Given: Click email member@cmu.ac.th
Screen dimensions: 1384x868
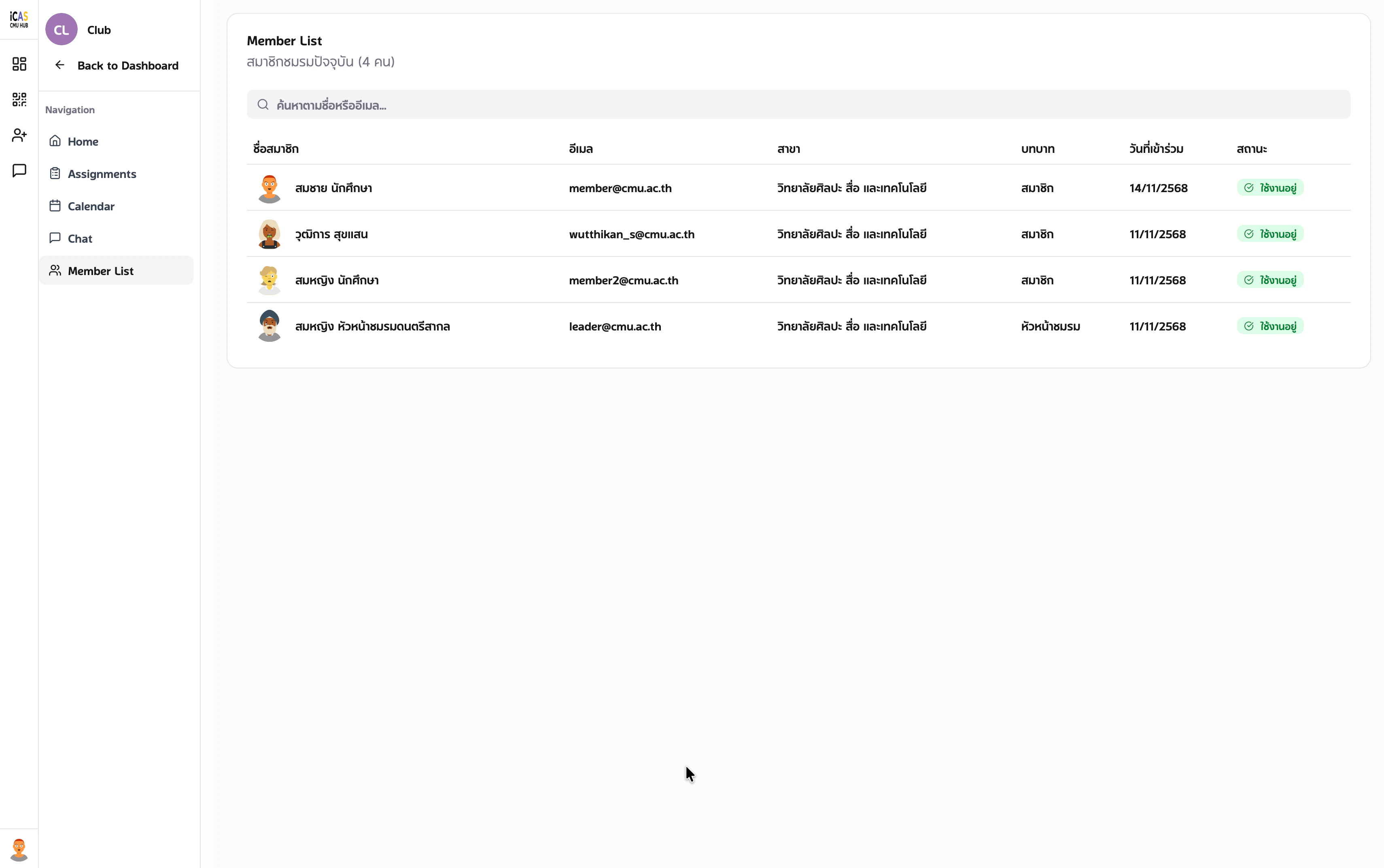Looking at the screenshot, I should 620,188.
